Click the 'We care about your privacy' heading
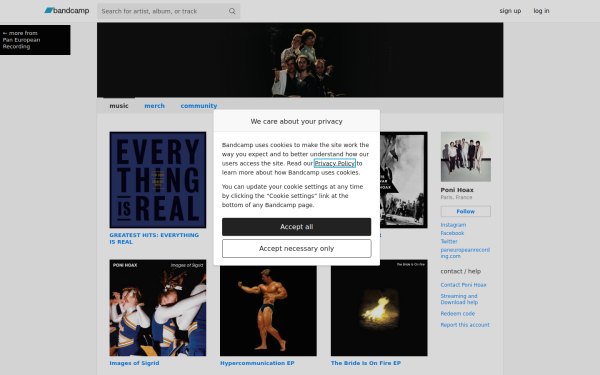 tap(297, 121)
